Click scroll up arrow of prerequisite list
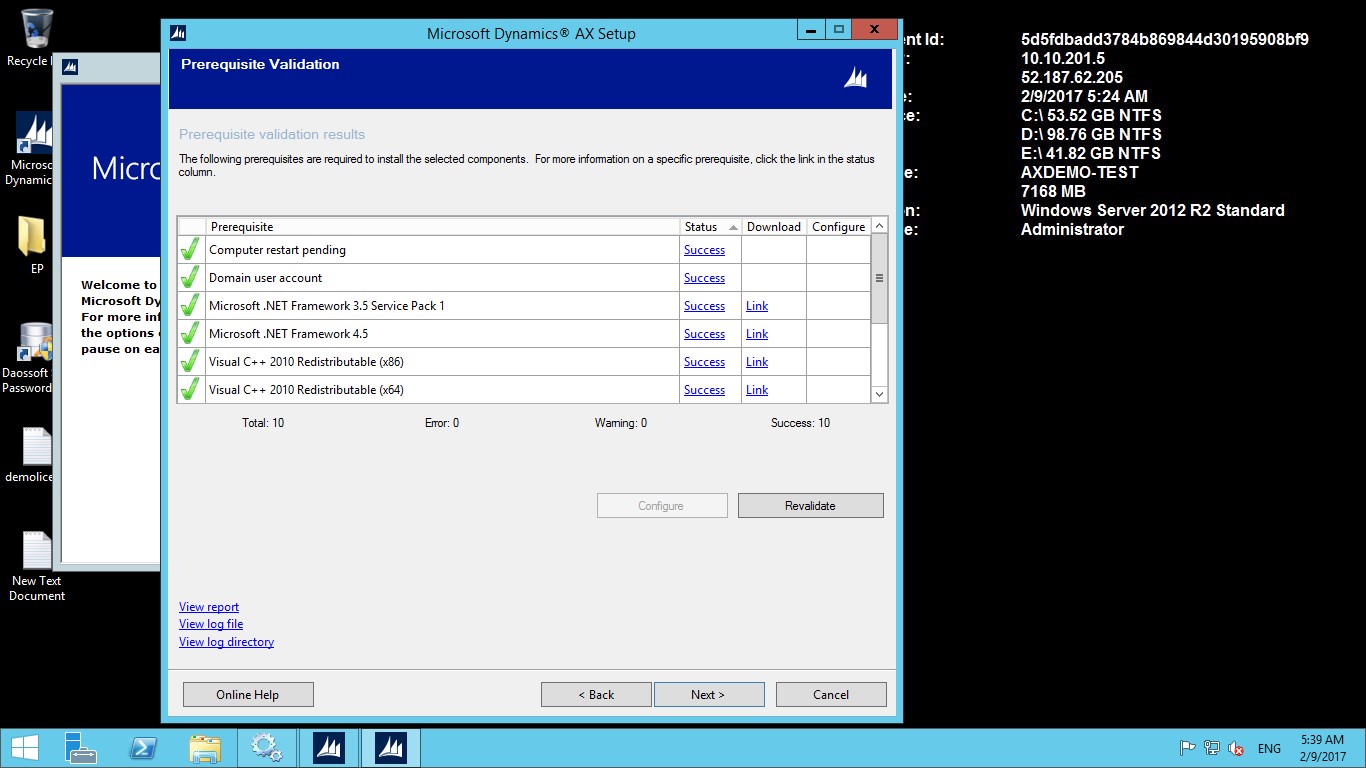 [879, 226]
